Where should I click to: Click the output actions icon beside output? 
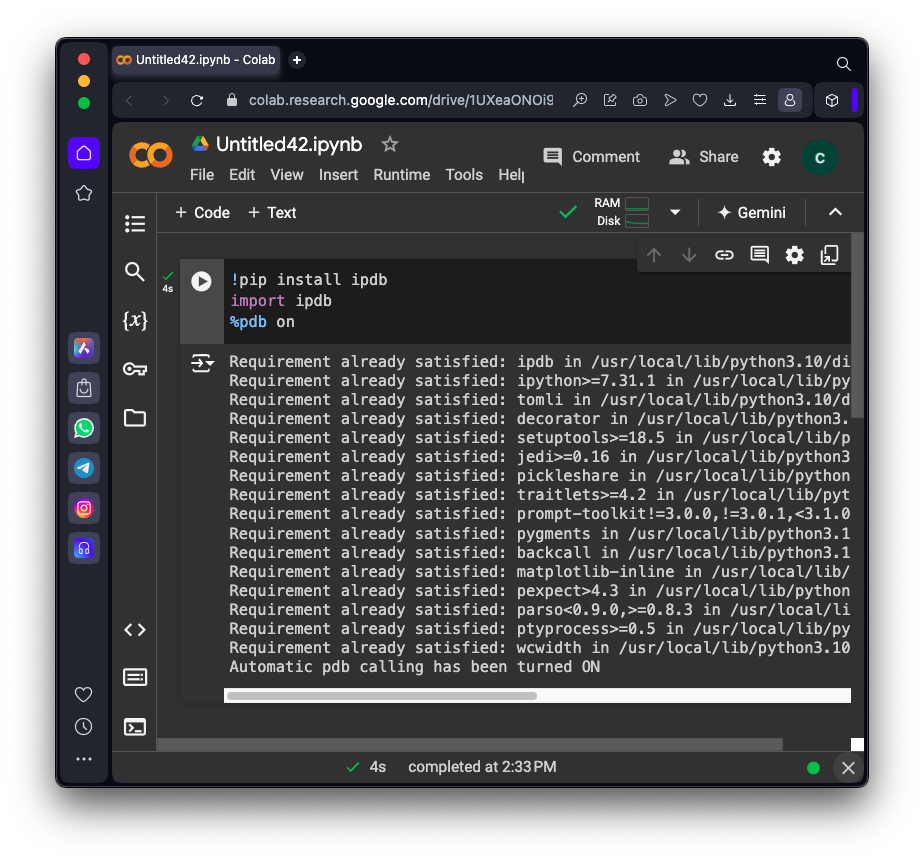click(x=203, y=363)
